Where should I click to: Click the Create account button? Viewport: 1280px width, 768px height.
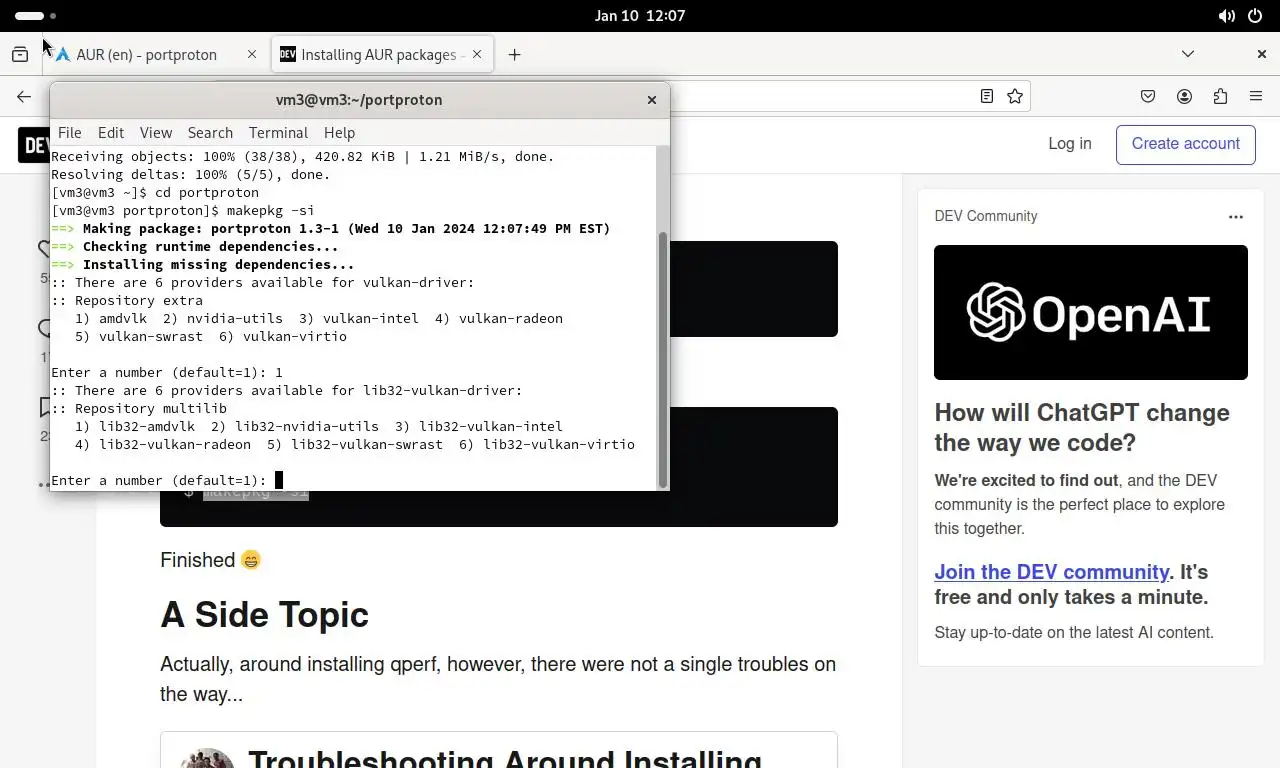(x=1186, y=144)
